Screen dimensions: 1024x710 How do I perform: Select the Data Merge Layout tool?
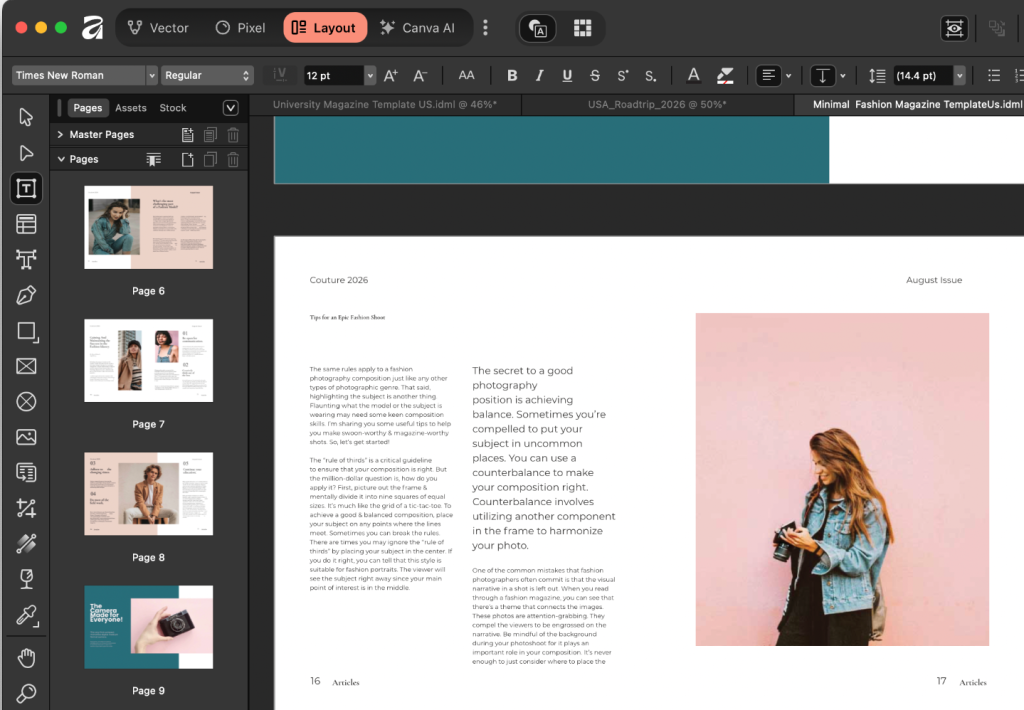pyautogui.click(x=26, y=472)
